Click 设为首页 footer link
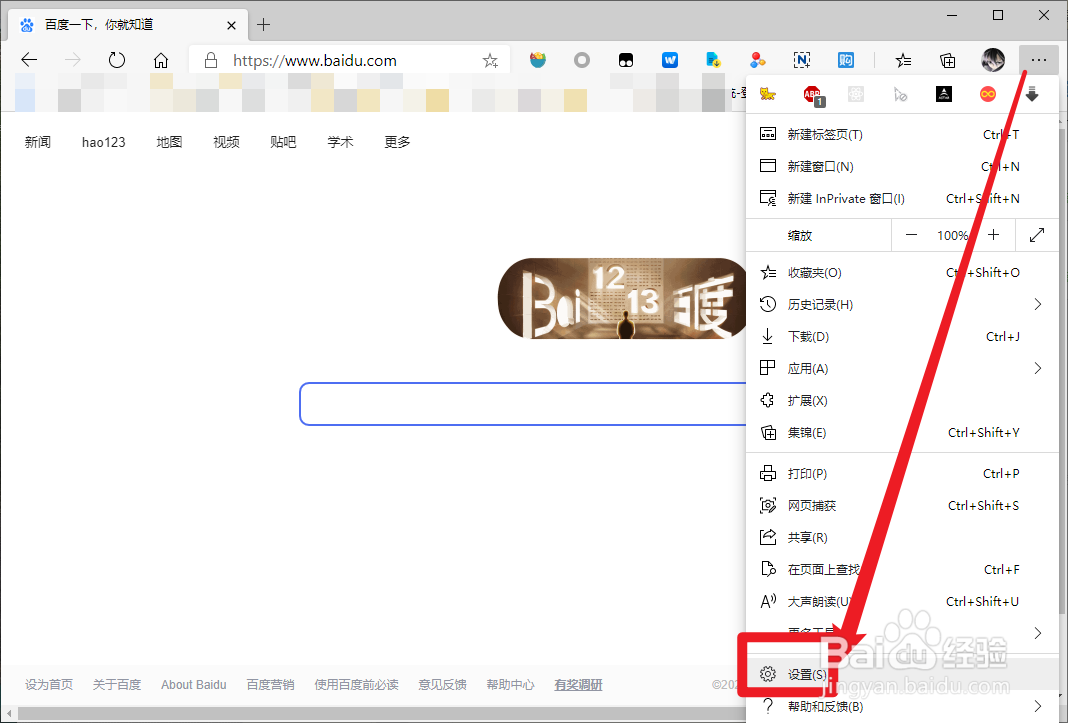This screenshot has height=723, width=1068. pos(49,685)
